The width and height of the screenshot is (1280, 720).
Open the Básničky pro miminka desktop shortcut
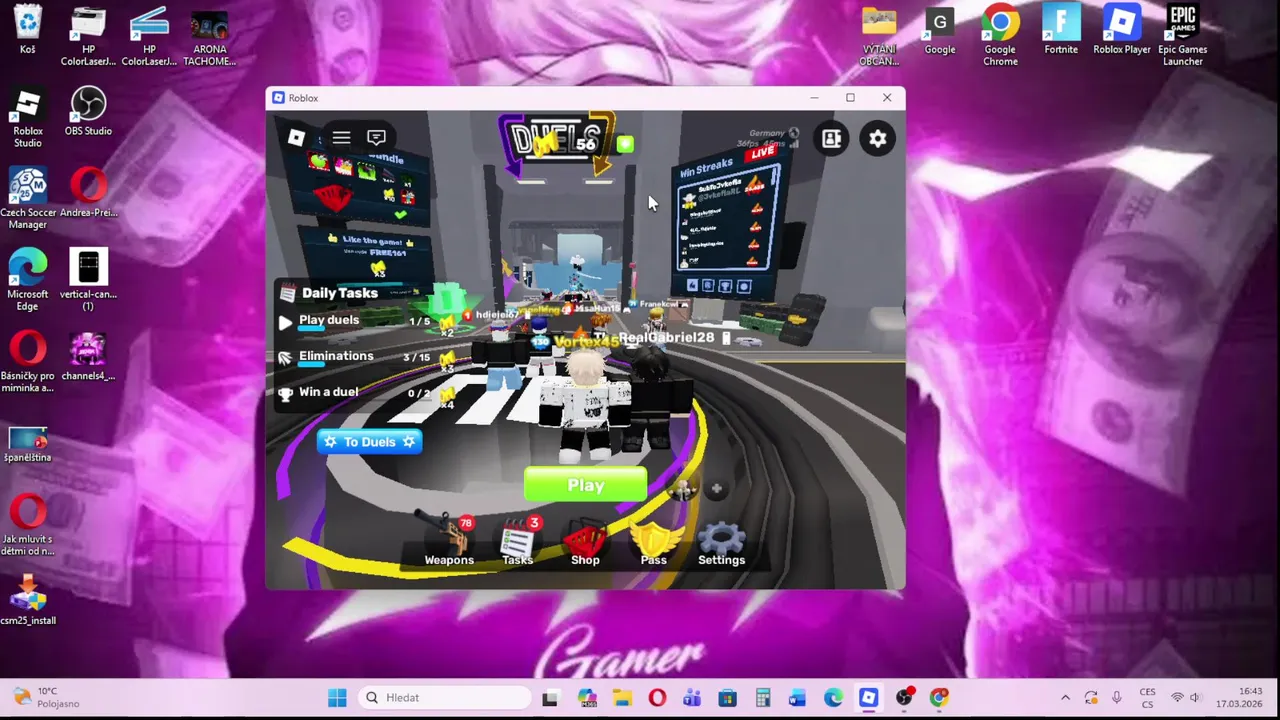(28, 363)
